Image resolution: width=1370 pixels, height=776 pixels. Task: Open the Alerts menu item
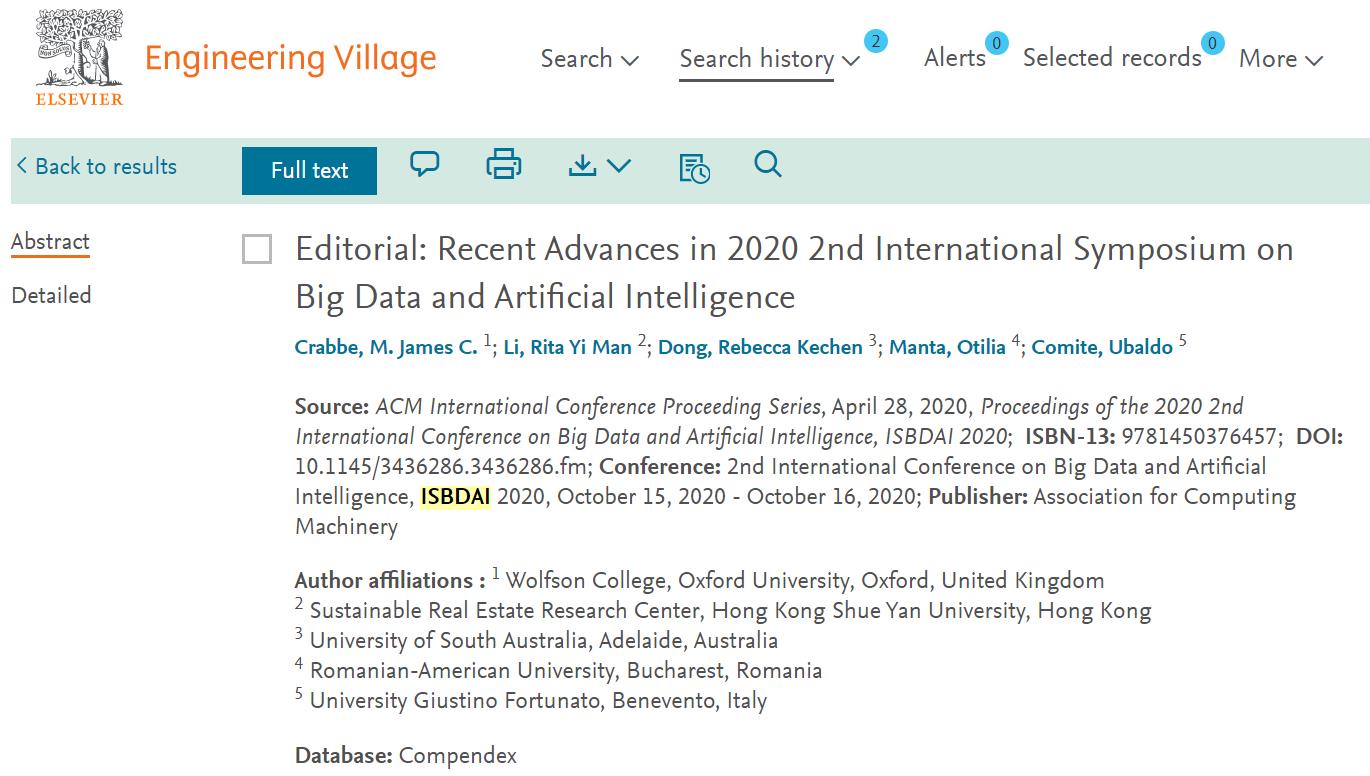click(x=954, y=58)
